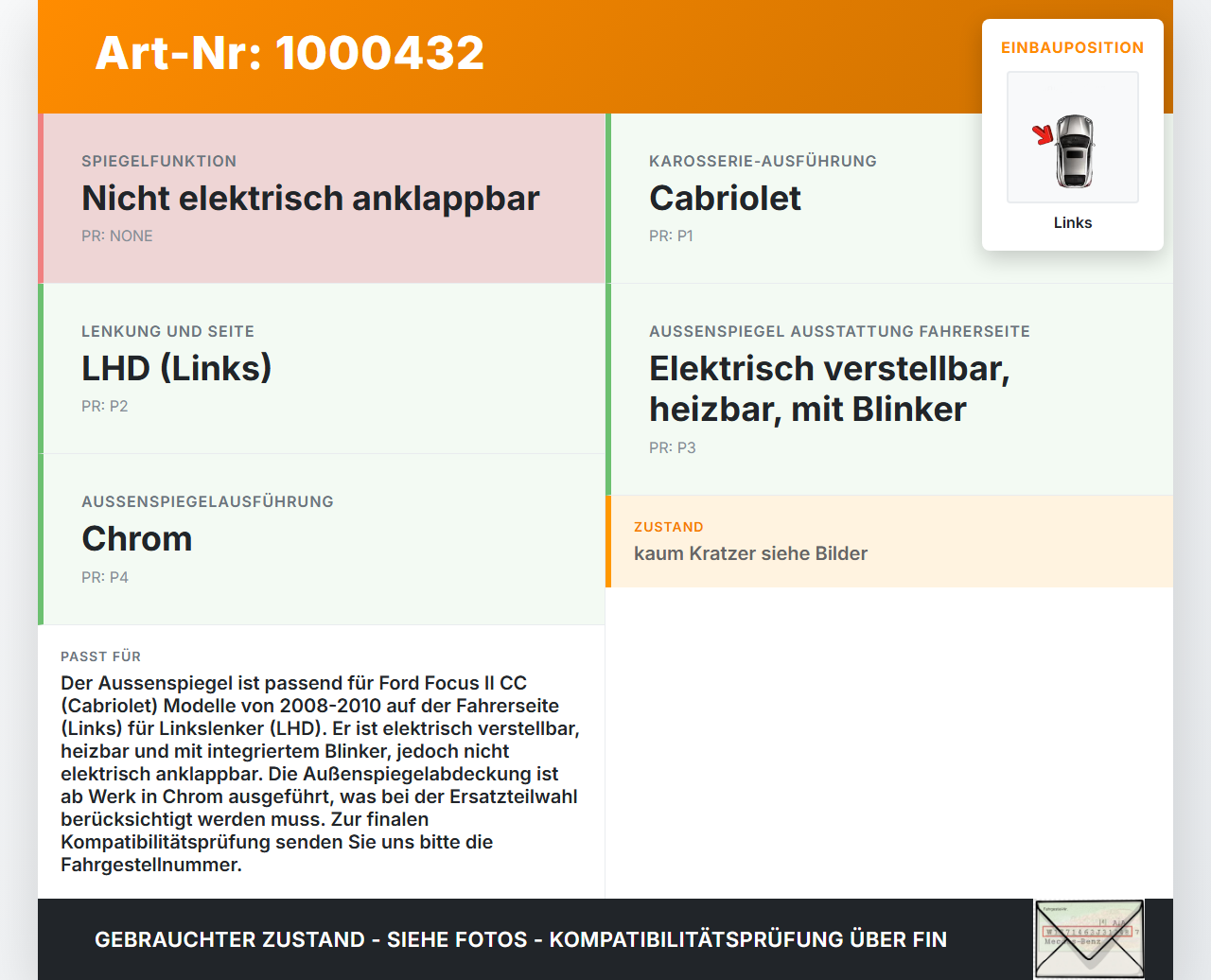The width and height of the screenshot is (1211, 980).
Task: Open the envelope document thumbnail in footer
Action: pos(1089,939)
